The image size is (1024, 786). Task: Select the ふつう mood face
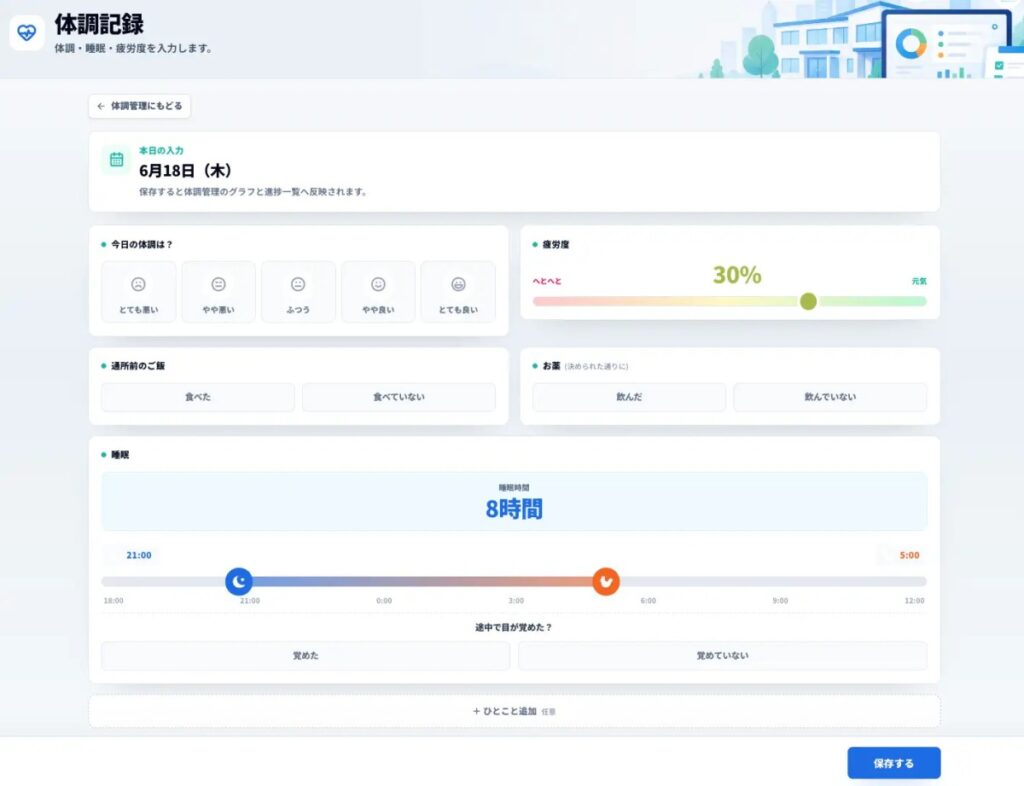coord(298,292)
